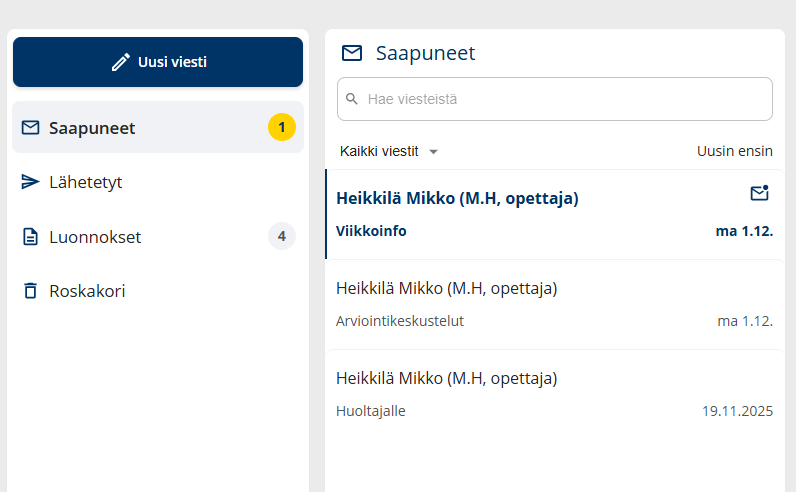This screenshot has height=492, width=796.
Task: Open the Huoltajalle message from 19.11.2025
Action: [x=554, y=395]
